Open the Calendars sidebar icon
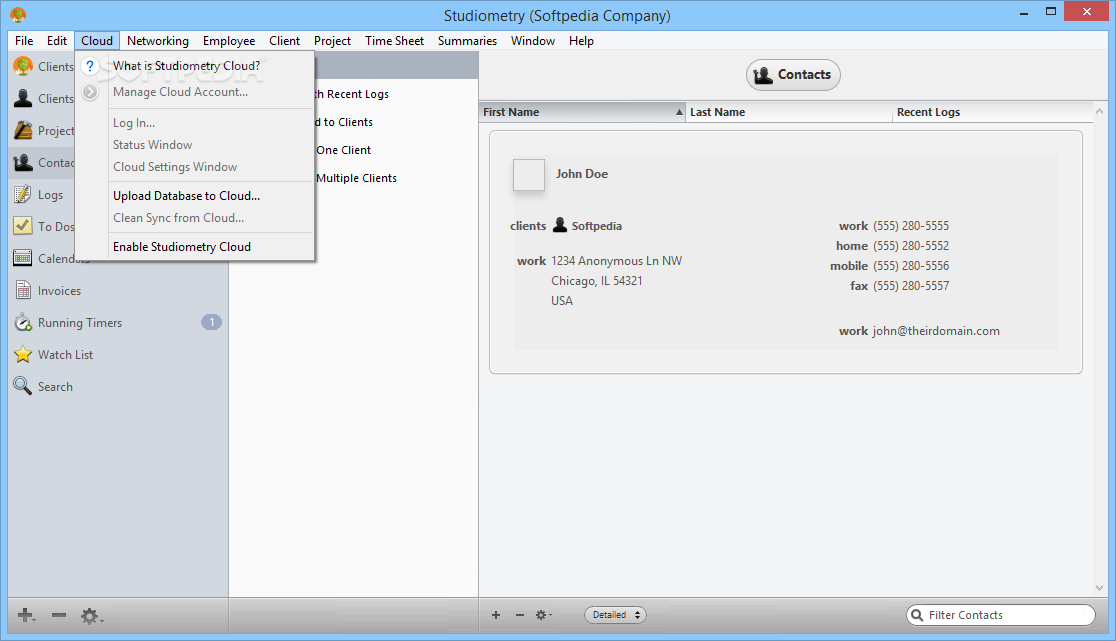The width and height of the screenshot is (1116, 641). pyautogui.click(x=23, y=258)
